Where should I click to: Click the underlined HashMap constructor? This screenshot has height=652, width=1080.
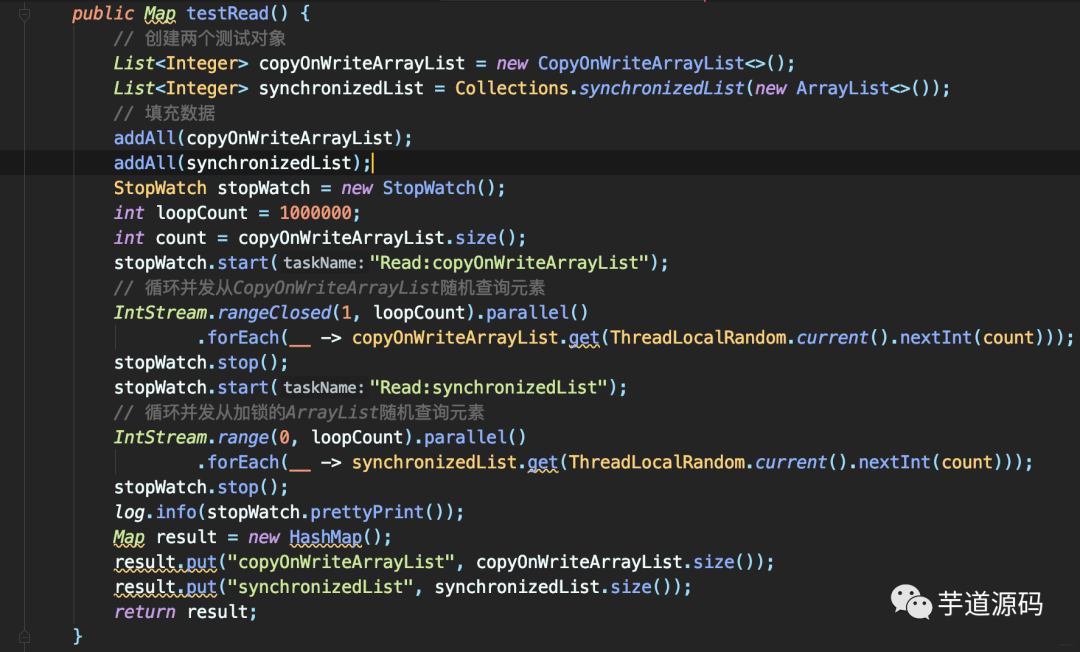tap(325, 537)
